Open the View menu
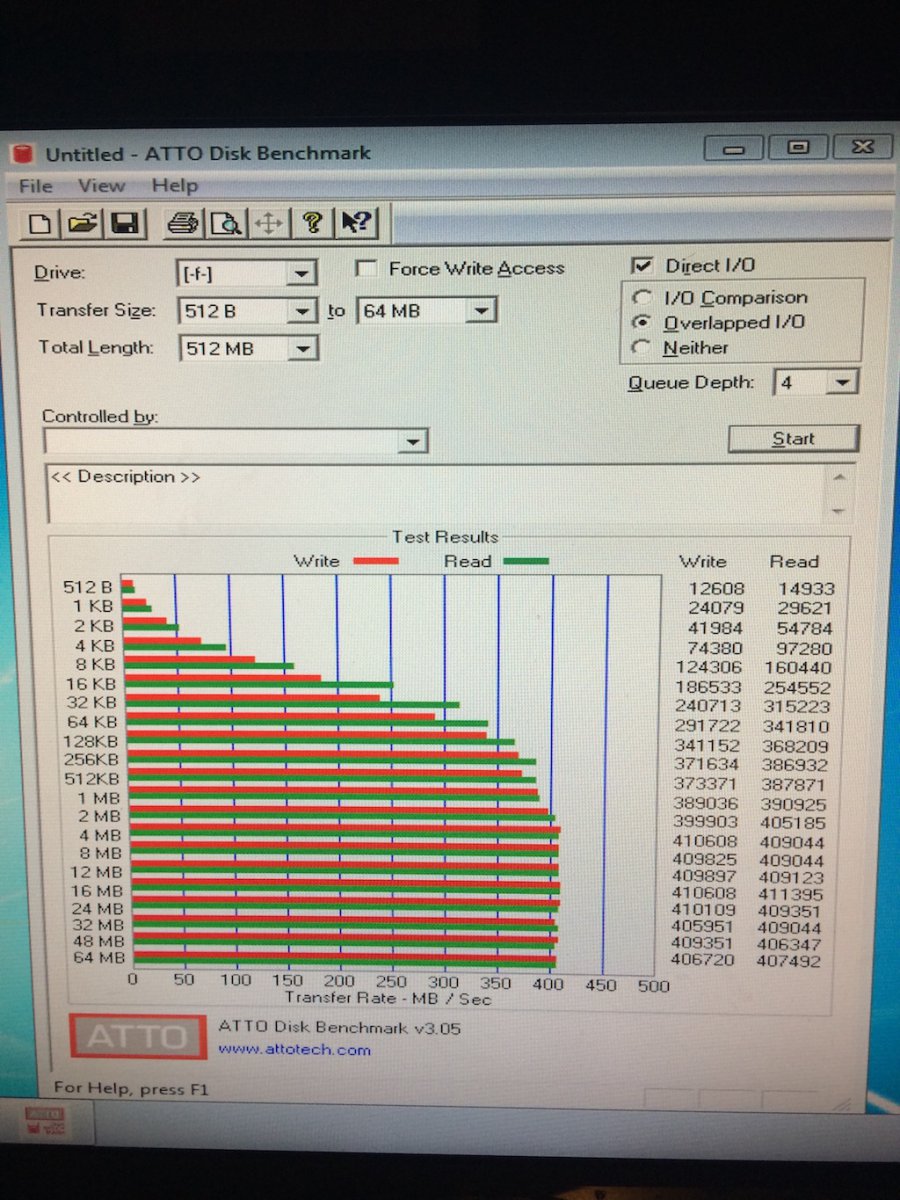Viewport: 900px width, 1200px height. coord(102,186)
